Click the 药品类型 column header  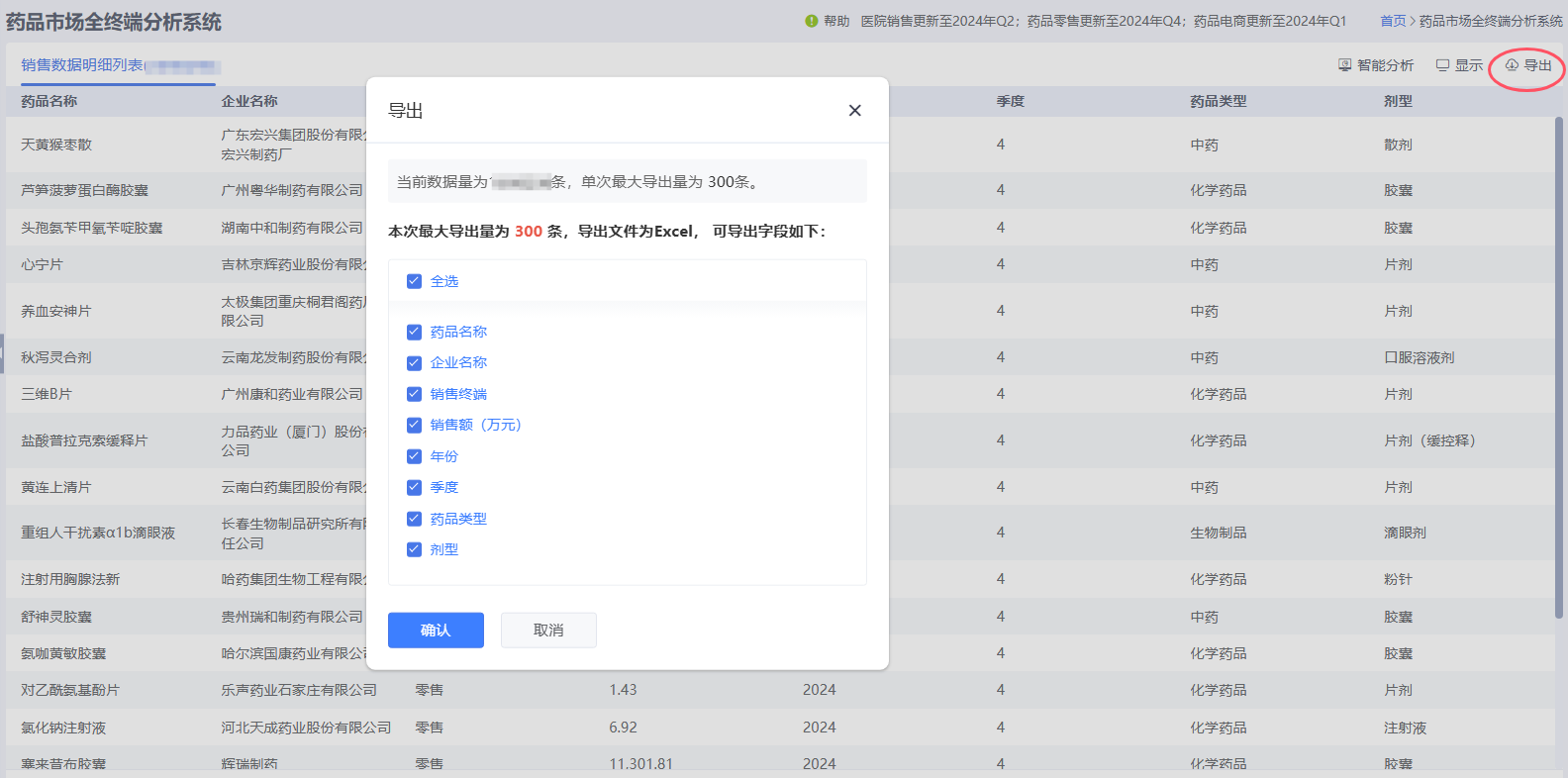pos(1218,101)
